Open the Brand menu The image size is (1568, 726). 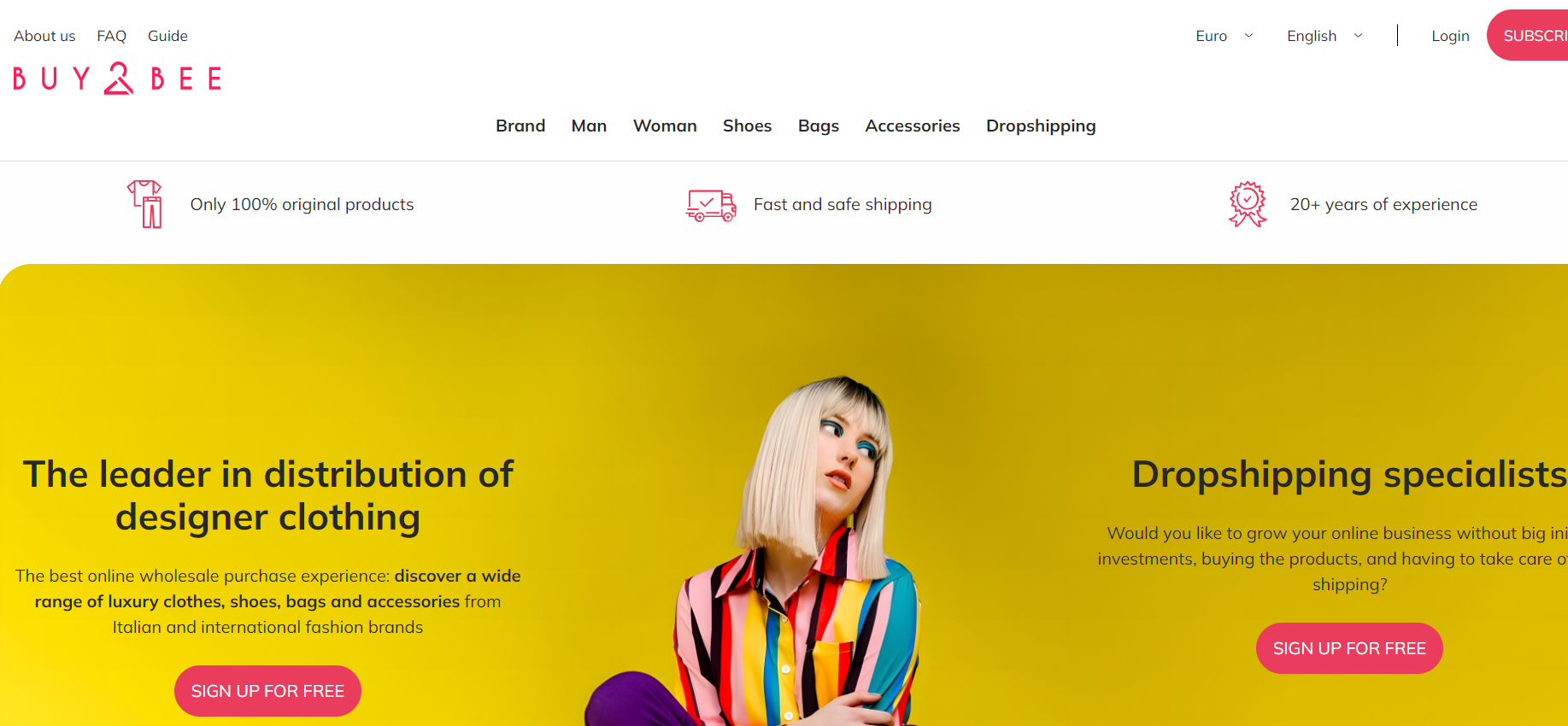[x=520, y=126]
